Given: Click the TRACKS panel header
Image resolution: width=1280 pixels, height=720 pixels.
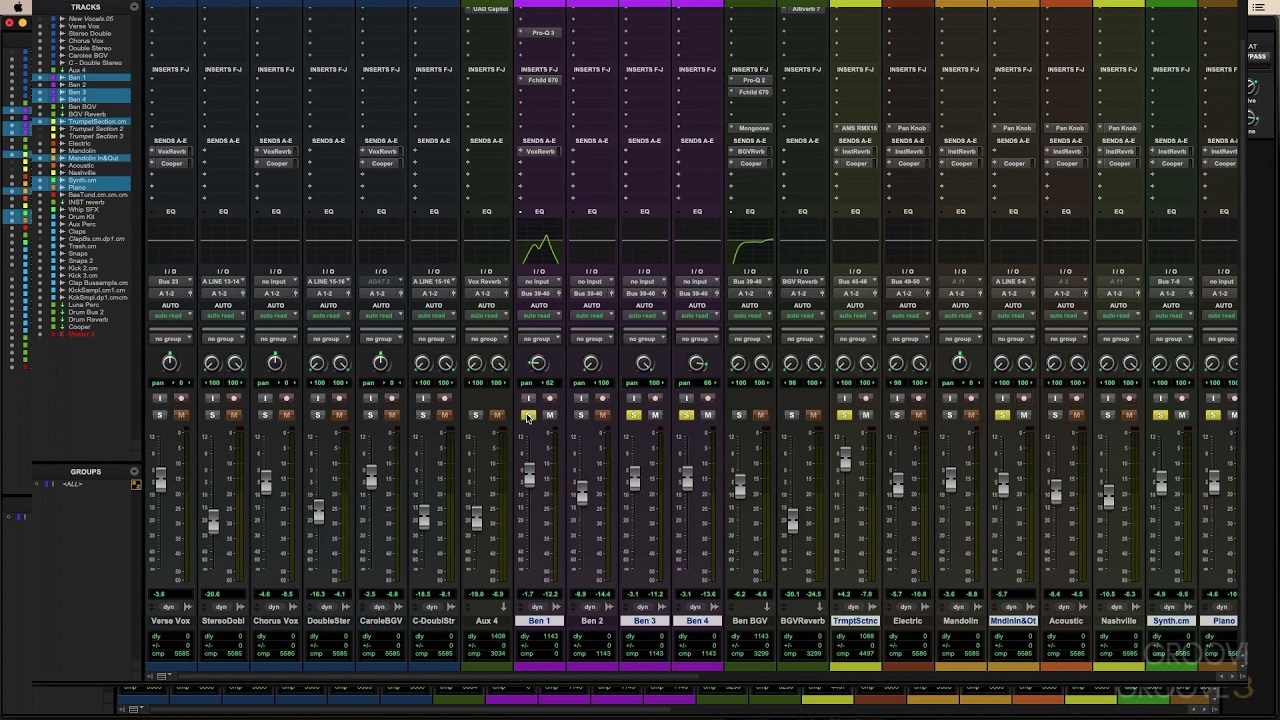Looking at the screenshot, I should (x=85, y=7).
